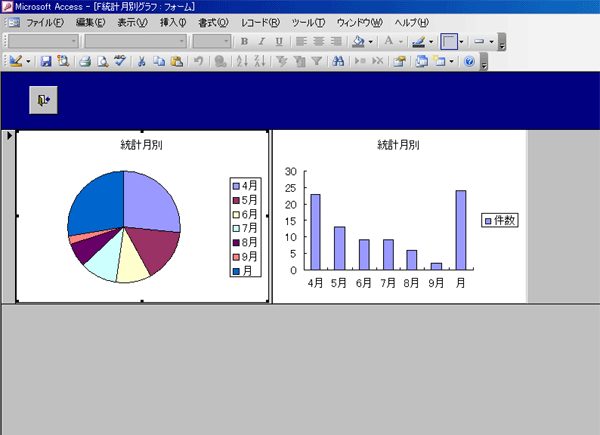Select the pie chart object
The image size is (600, 435).
(142, 217)
